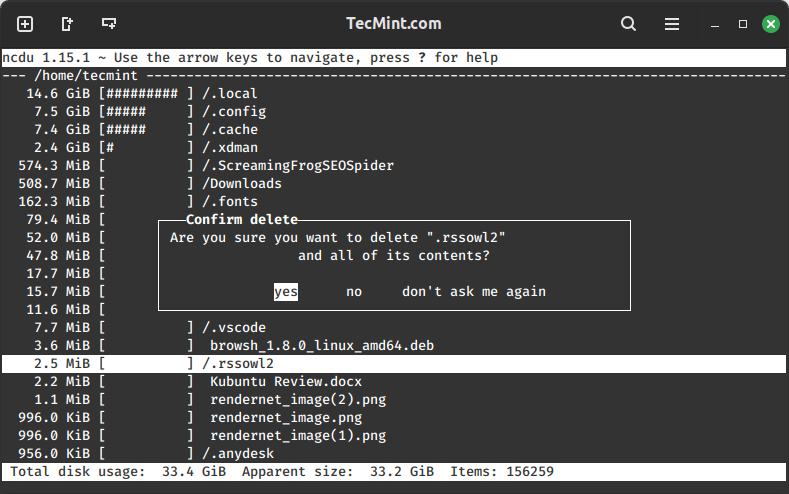The height and width of the screenshot is (494, 789).
Task: Select the don't ask me again option
Action: click(x=474, y=292)
